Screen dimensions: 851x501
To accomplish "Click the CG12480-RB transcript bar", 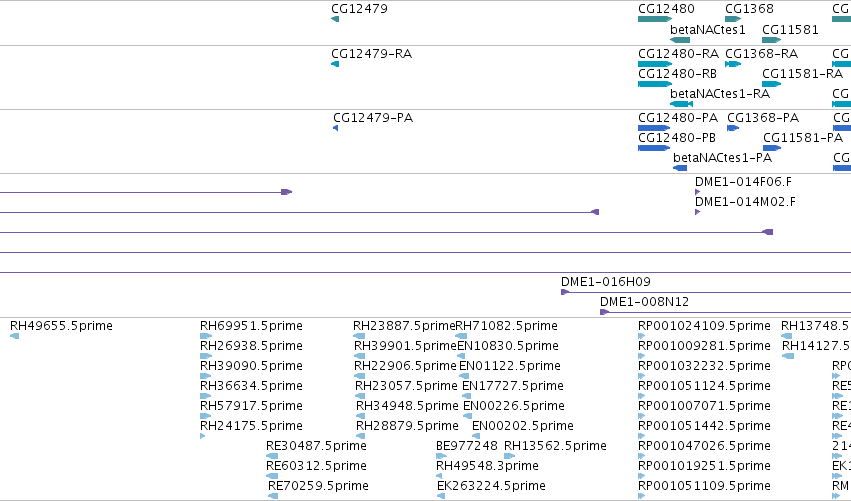I will pos(655,84).
